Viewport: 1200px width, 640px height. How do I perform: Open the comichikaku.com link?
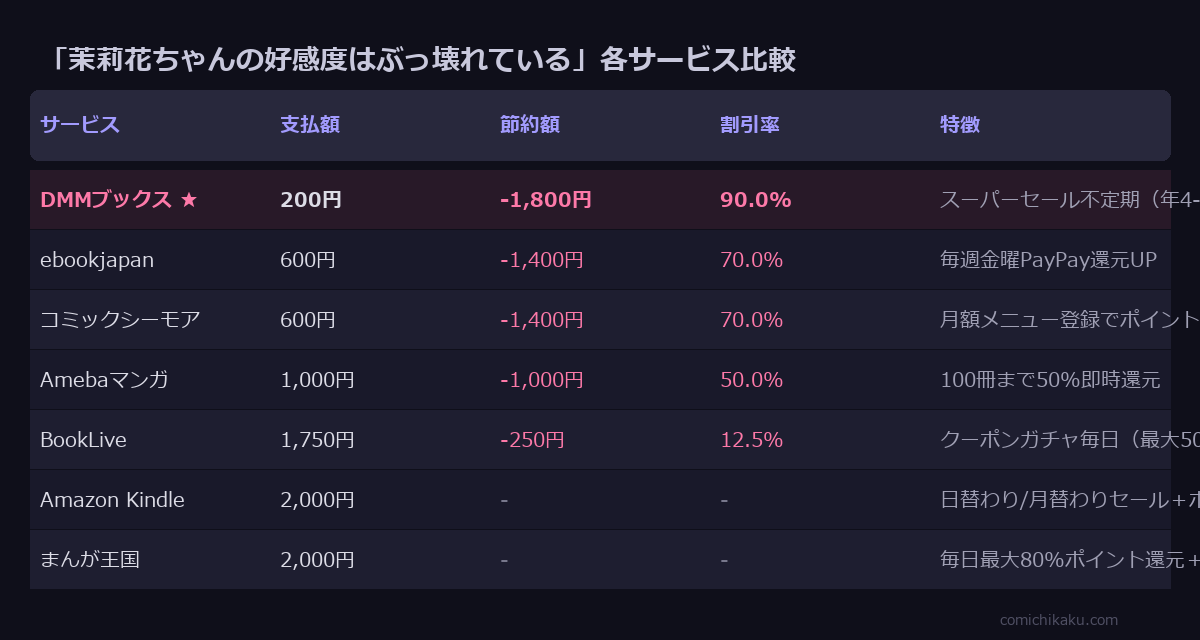click(x=1059, y=620)
